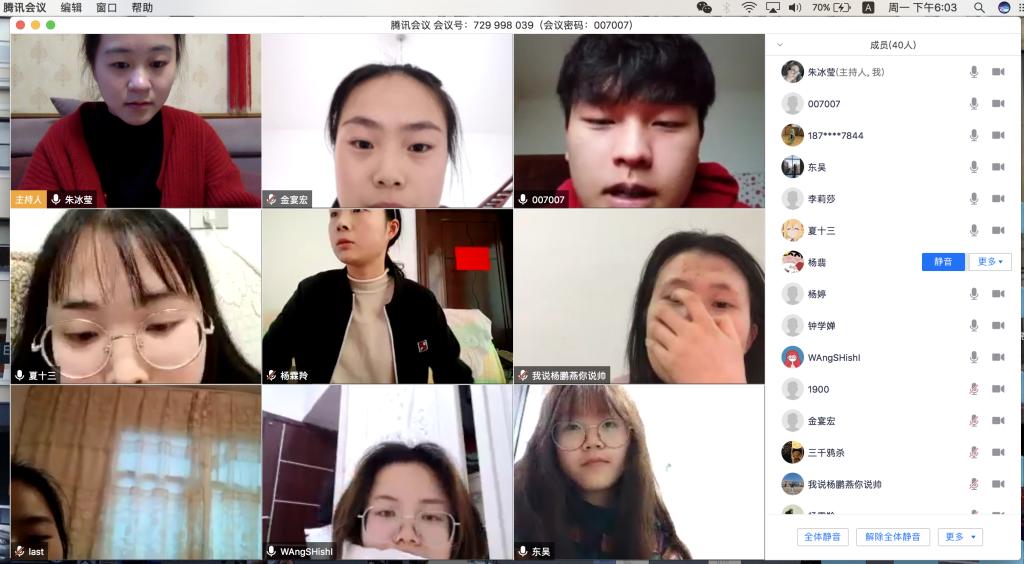
Task: Click microphone icon in 187****7844 row
Action: click(974, 135)
